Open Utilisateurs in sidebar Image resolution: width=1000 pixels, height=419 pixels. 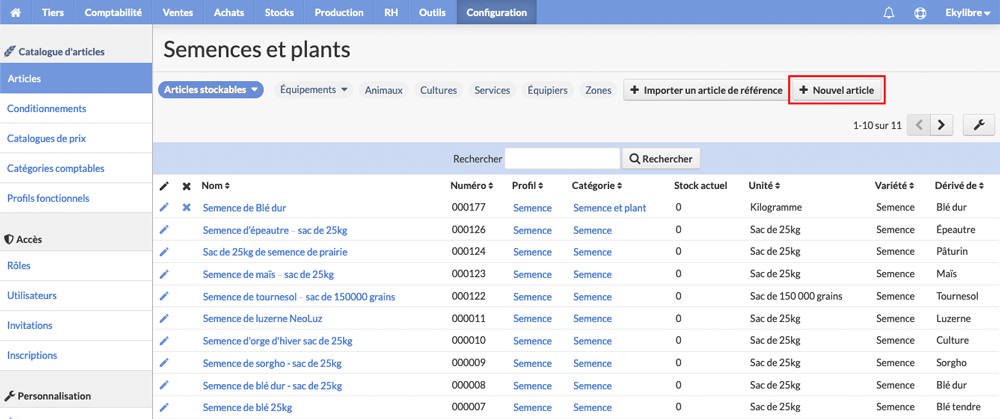pos(76,295)
